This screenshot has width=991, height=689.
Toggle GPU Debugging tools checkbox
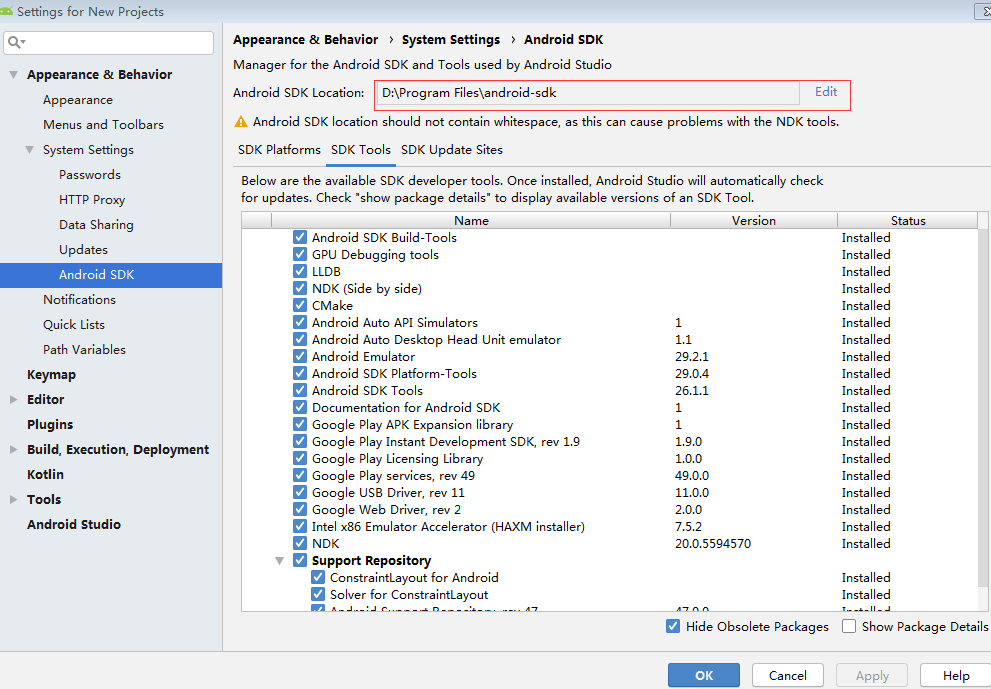coord(300,255)
